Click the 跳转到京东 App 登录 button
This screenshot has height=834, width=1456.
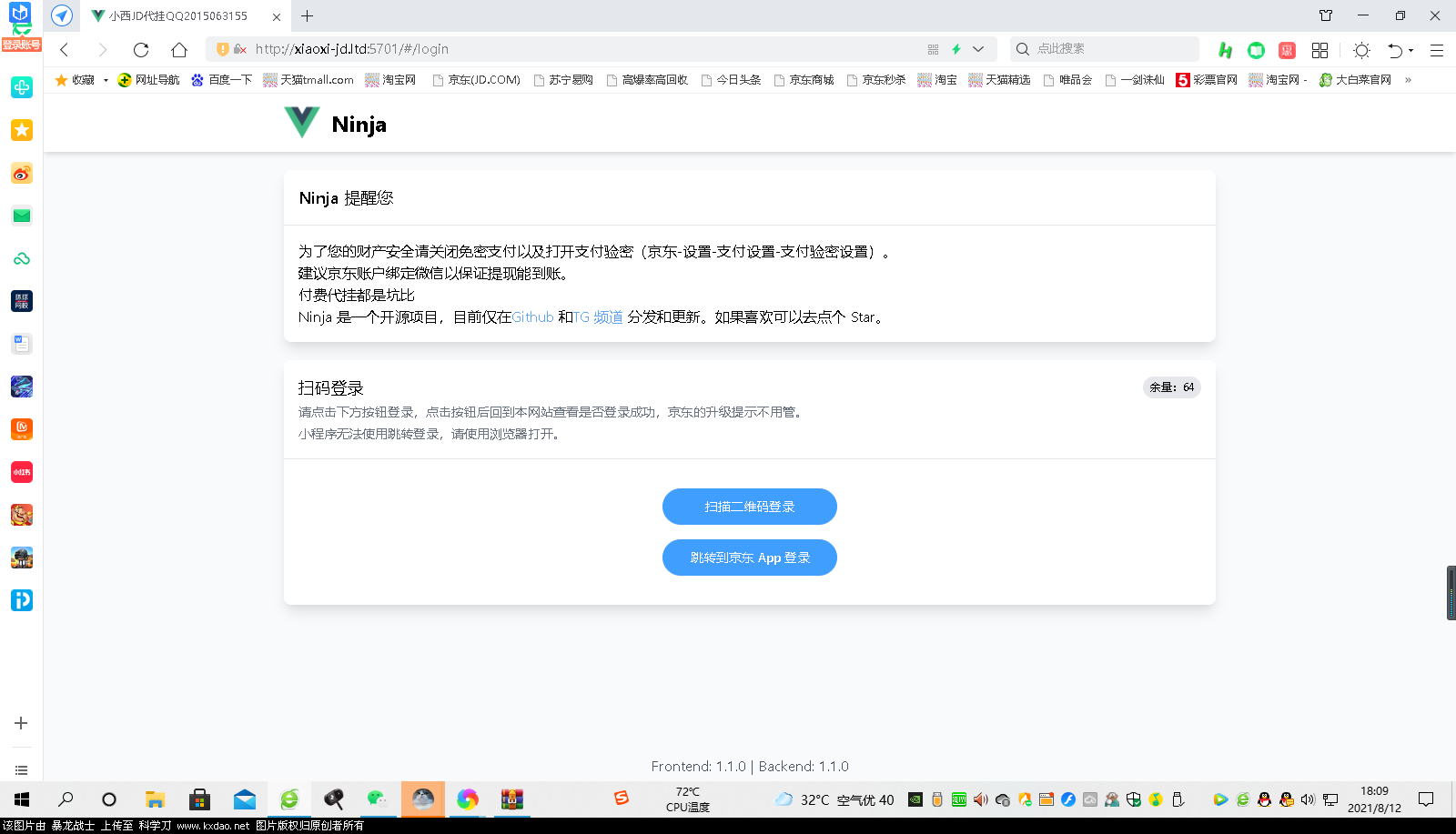tap(750, 558)
